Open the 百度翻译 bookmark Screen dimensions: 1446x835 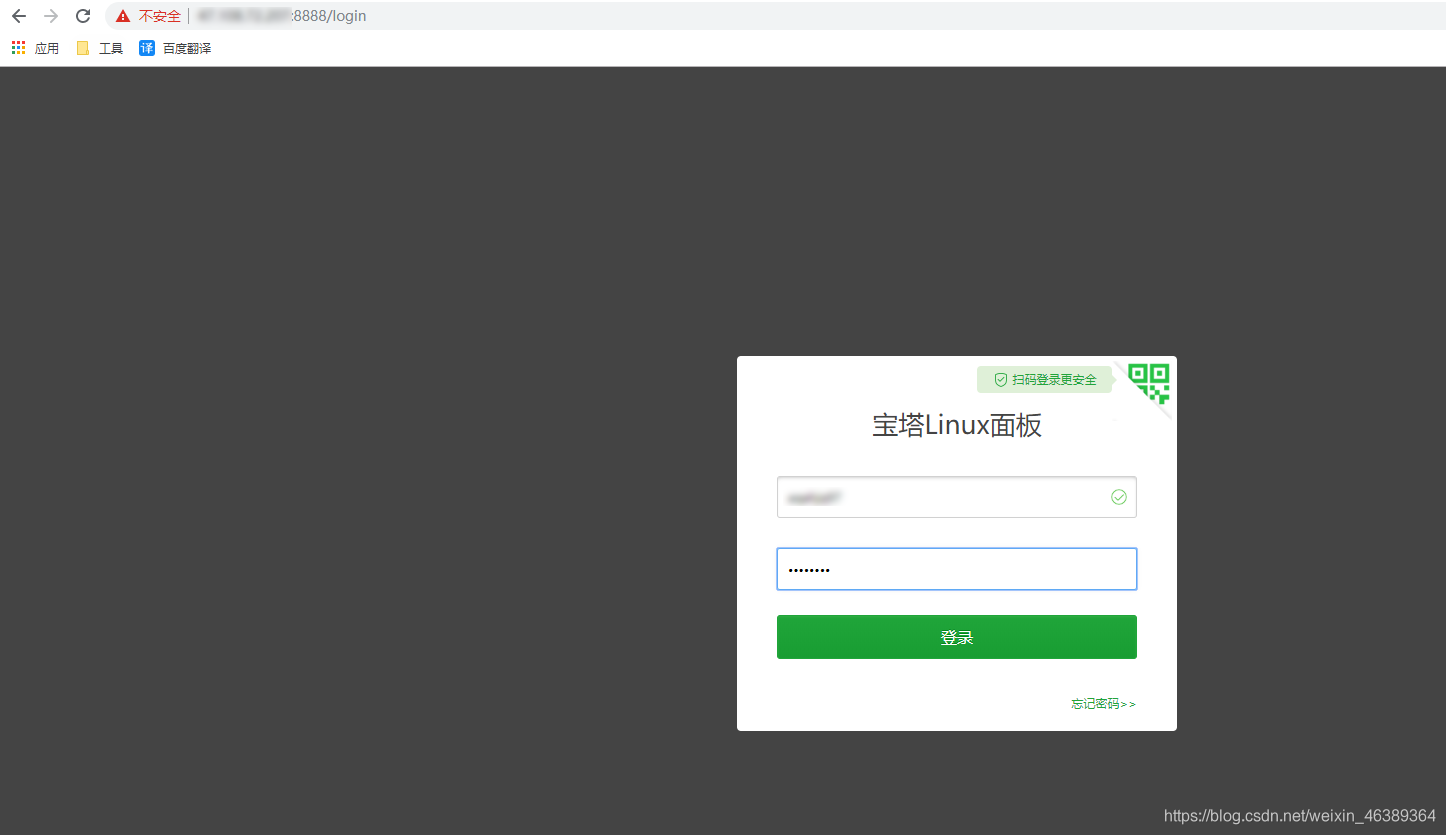coord(175,48)
